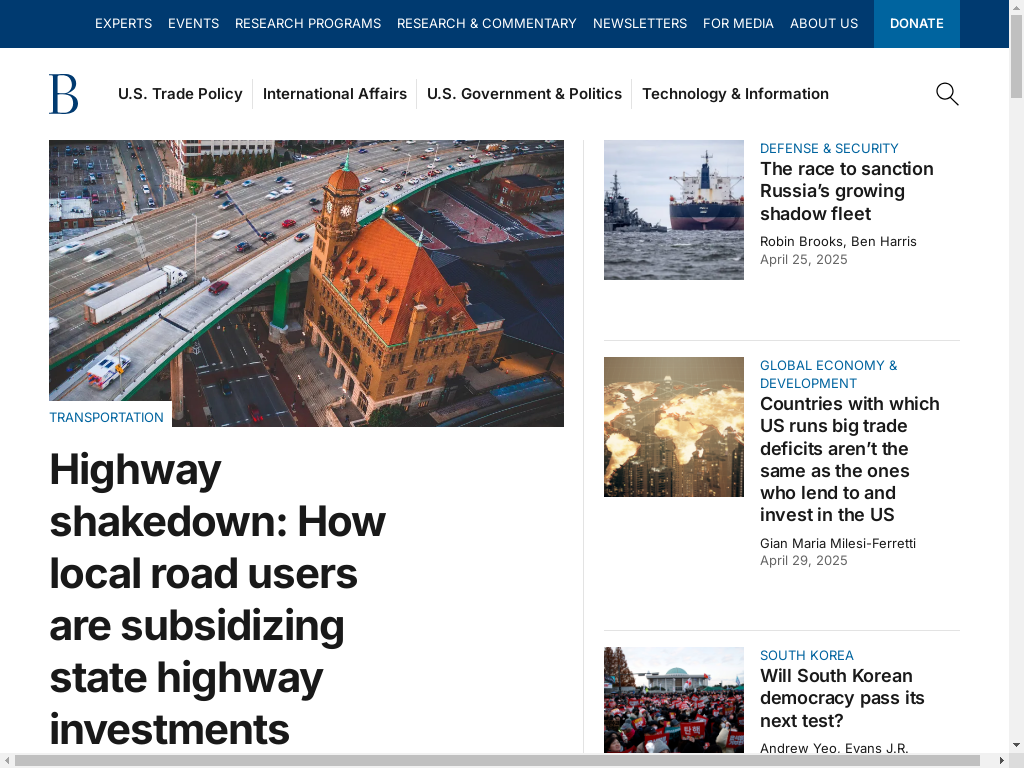The height and width of the screenshot is (768, 1024).
Task: Click the South Korea category label
Action: click(x=807, y=655)
